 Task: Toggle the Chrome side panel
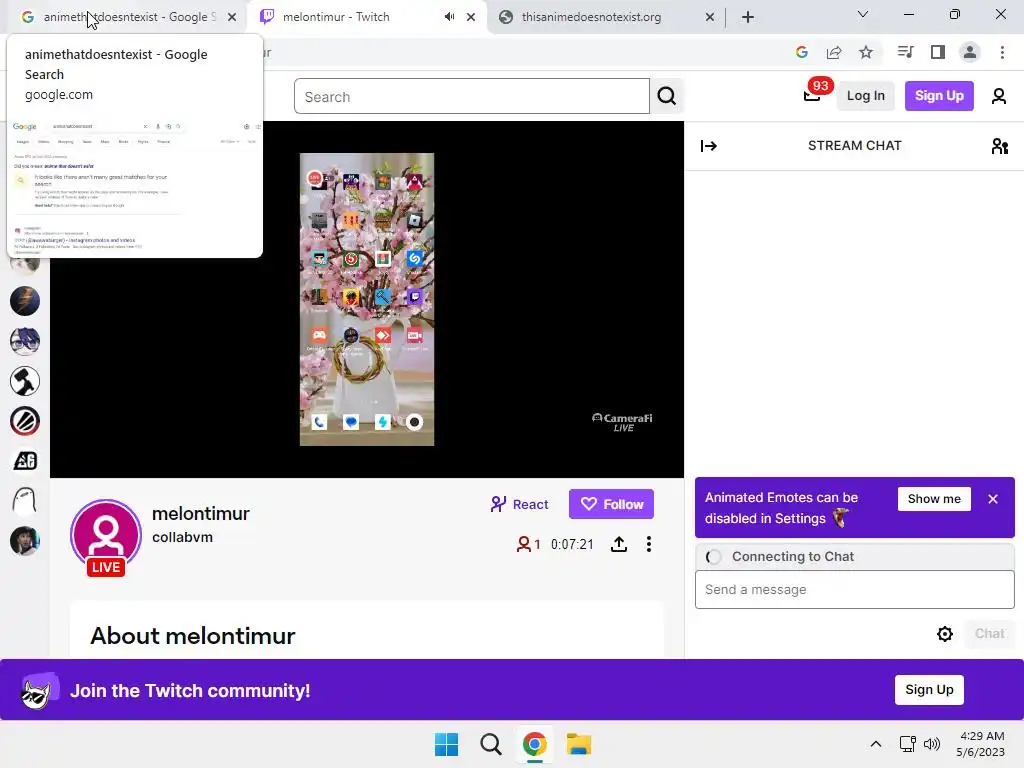pos(938,52)
